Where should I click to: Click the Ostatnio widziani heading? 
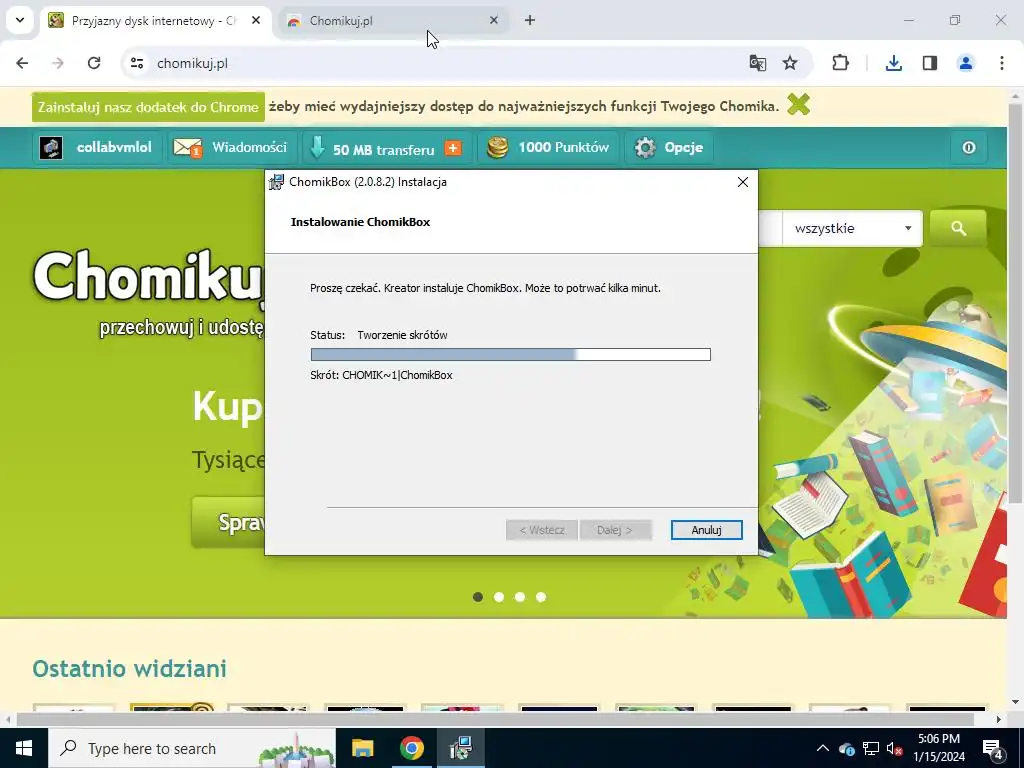(x=129, y=669)
